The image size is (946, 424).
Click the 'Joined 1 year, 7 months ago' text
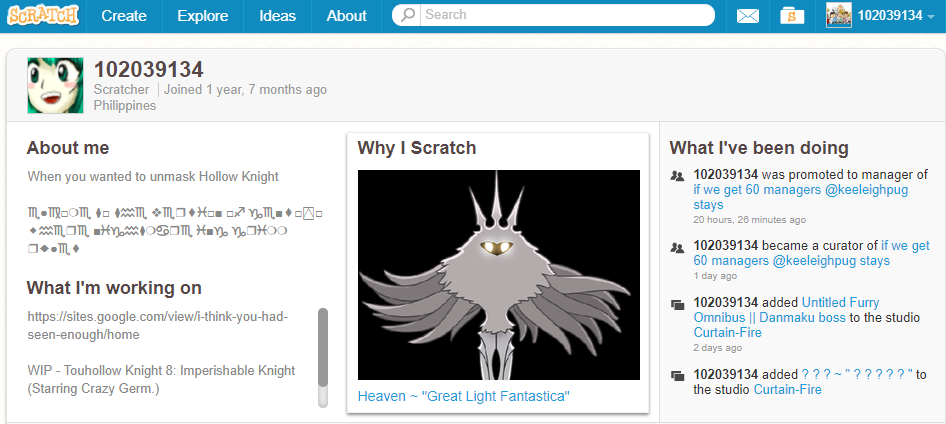pyautogui.click(x=246, y=90)
